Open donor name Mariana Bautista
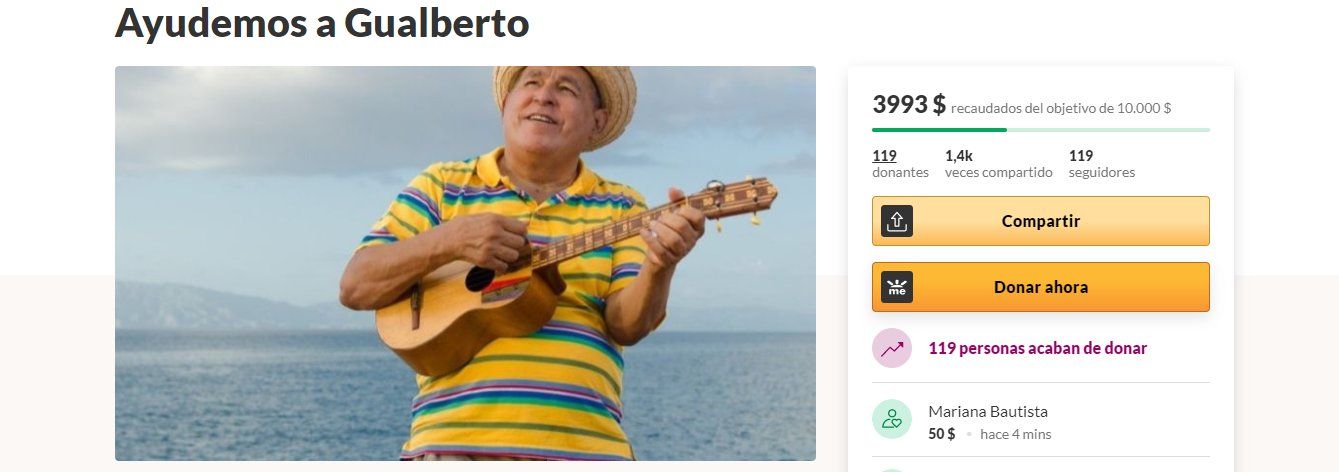Image resolution: width=1339 pixels, height=472 pixels. click(x=988, y=411)
